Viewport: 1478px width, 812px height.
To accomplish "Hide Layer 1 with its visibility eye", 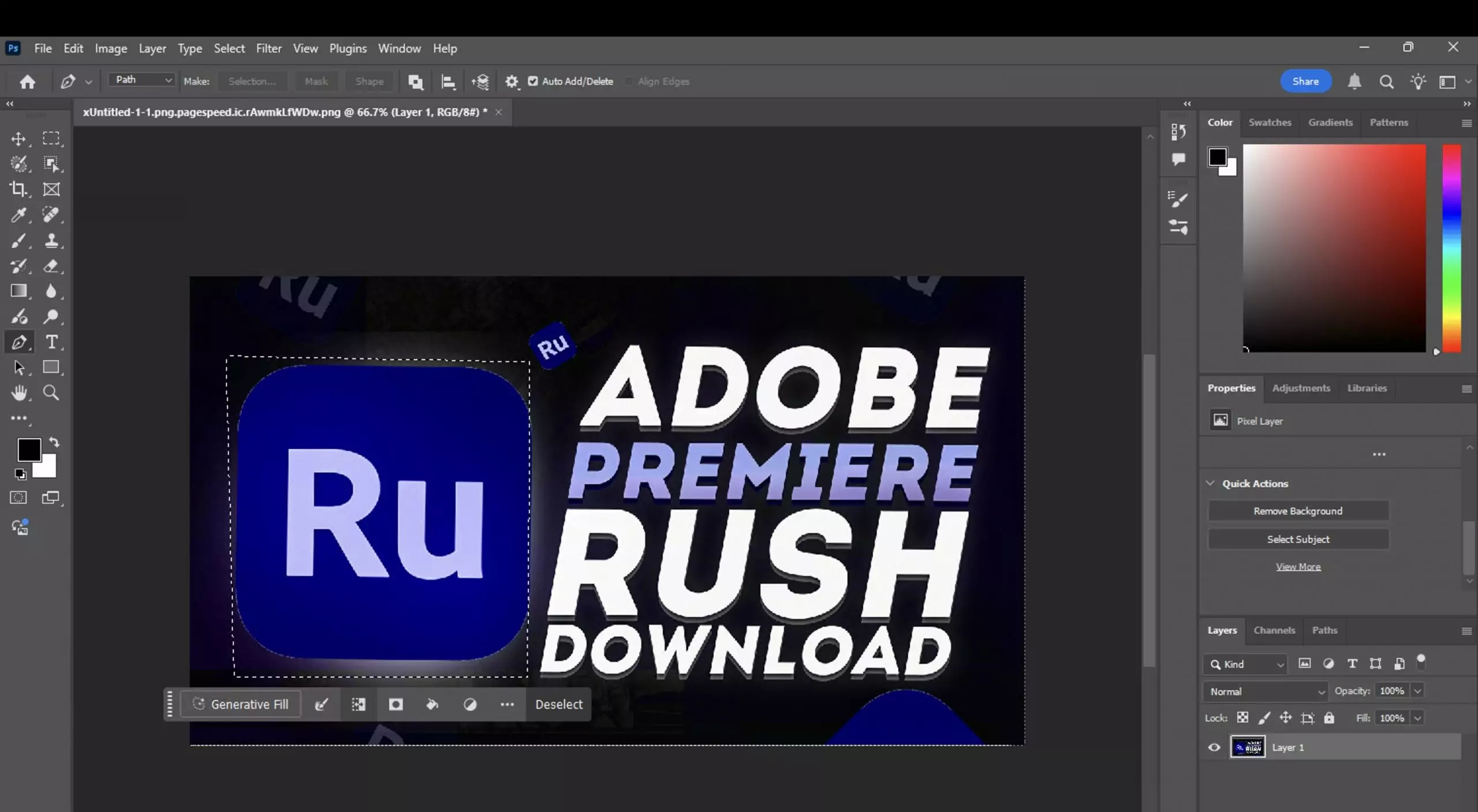I will pyautogui.click(x=1214, y=747).
